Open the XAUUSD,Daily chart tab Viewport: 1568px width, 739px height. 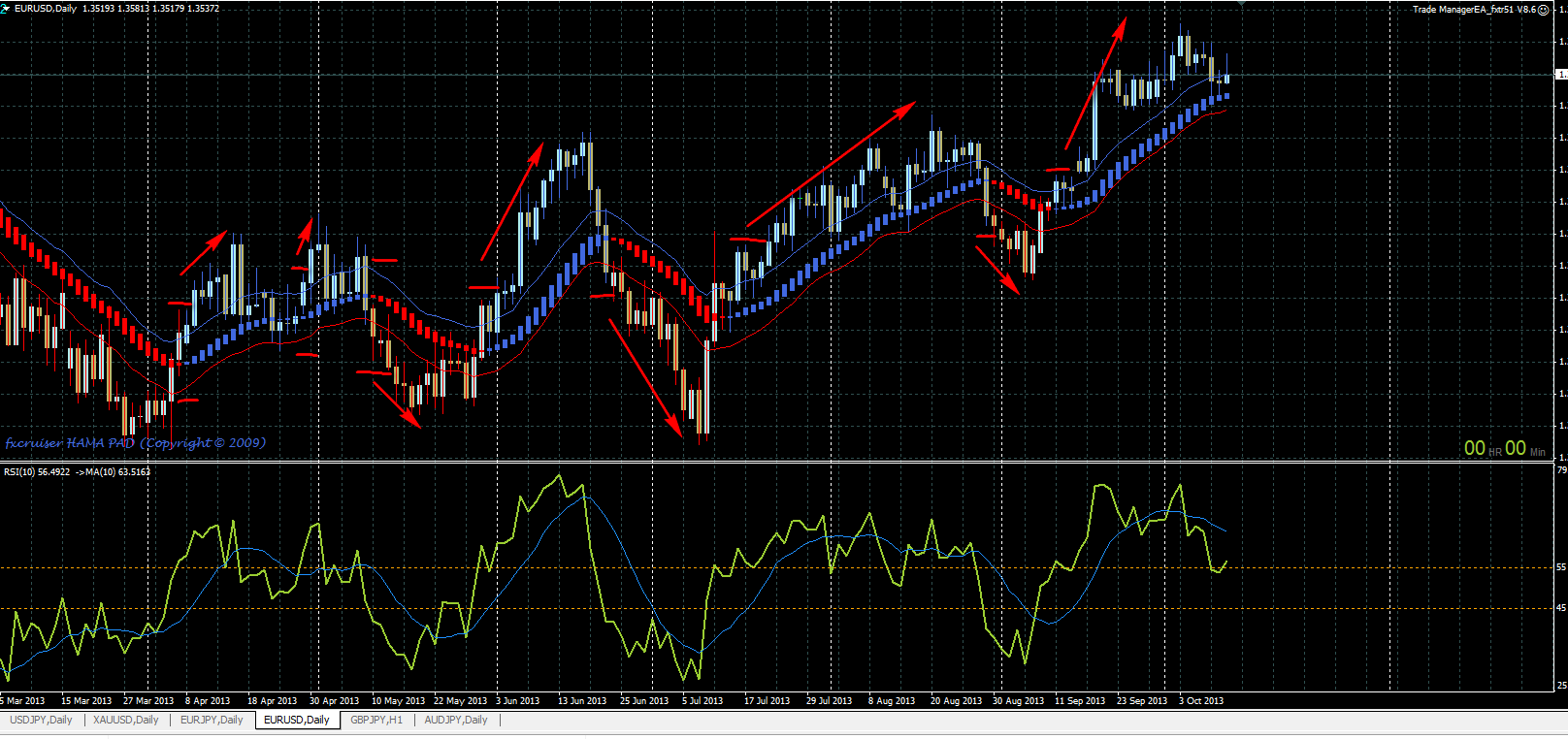coord(126,720)
